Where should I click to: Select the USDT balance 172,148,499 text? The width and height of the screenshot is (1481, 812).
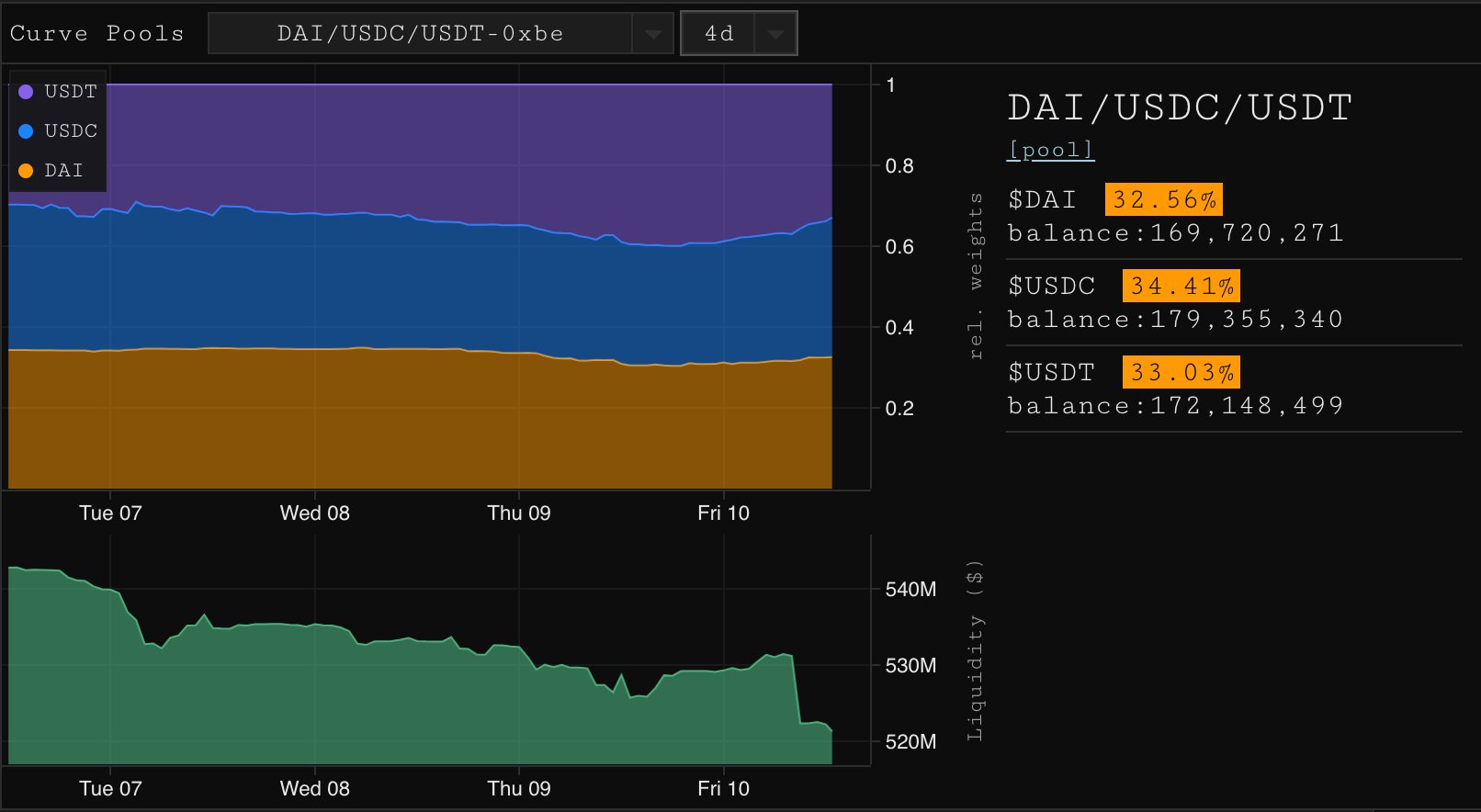pos(1247,406)
